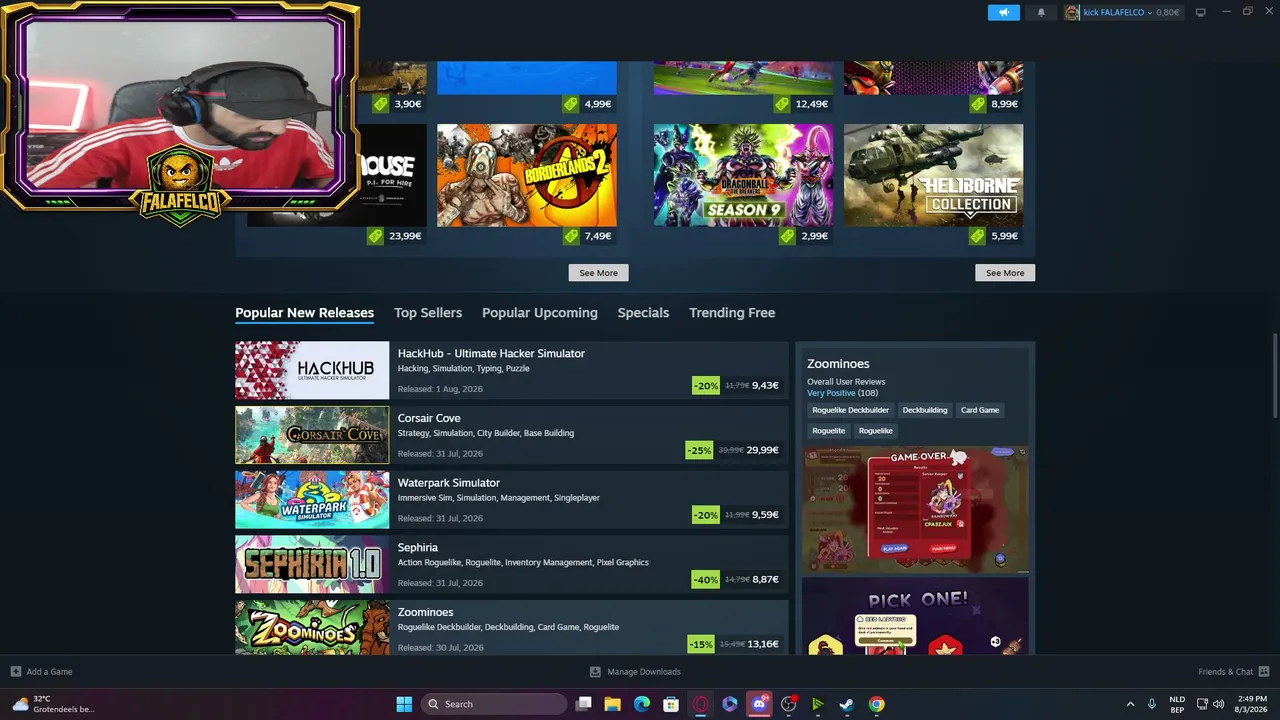This screenshot has height=720, width=1280.
Task: Switch to the Top Sellers tab
Action: click(x=428, y=313)
